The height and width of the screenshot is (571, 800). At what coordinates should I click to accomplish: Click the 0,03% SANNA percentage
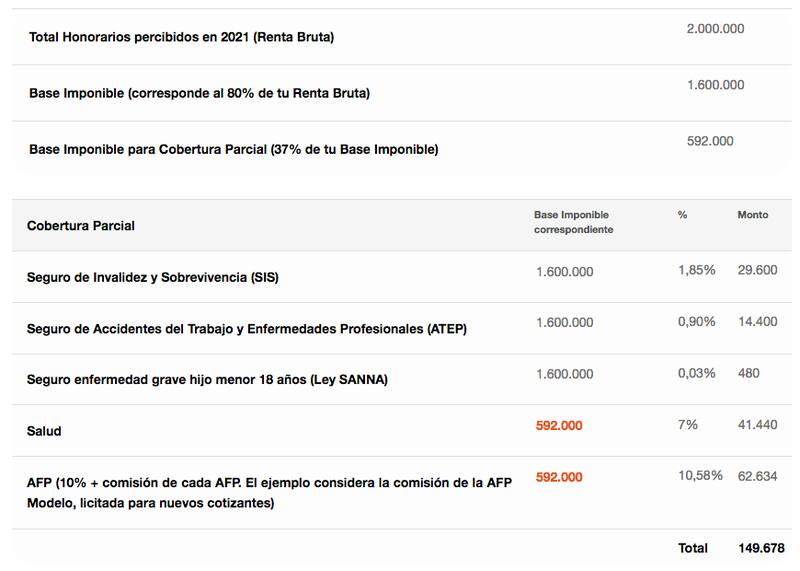click(x=696, y=373)
